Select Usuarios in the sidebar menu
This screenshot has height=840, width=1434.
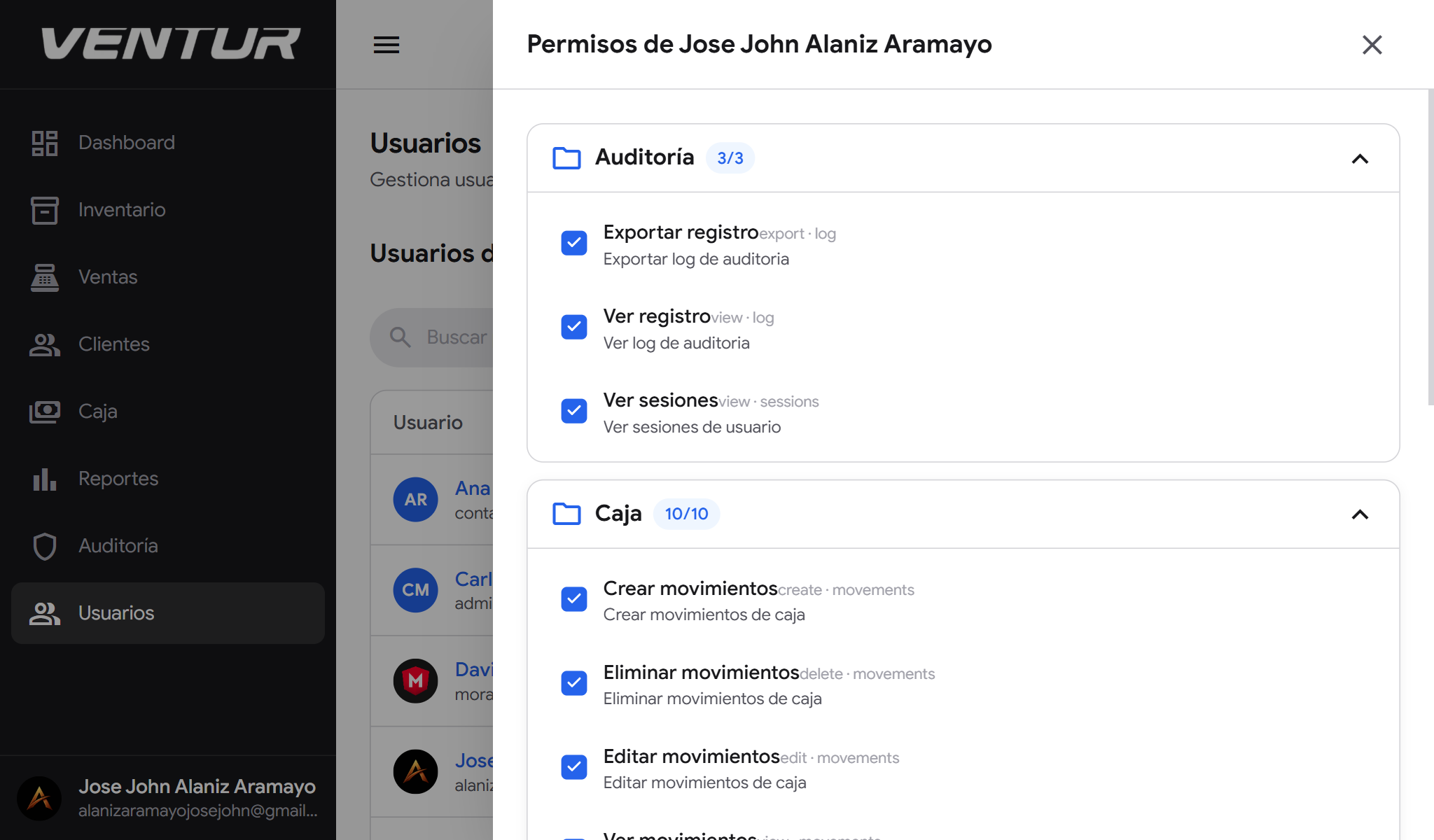pos(116,613)
